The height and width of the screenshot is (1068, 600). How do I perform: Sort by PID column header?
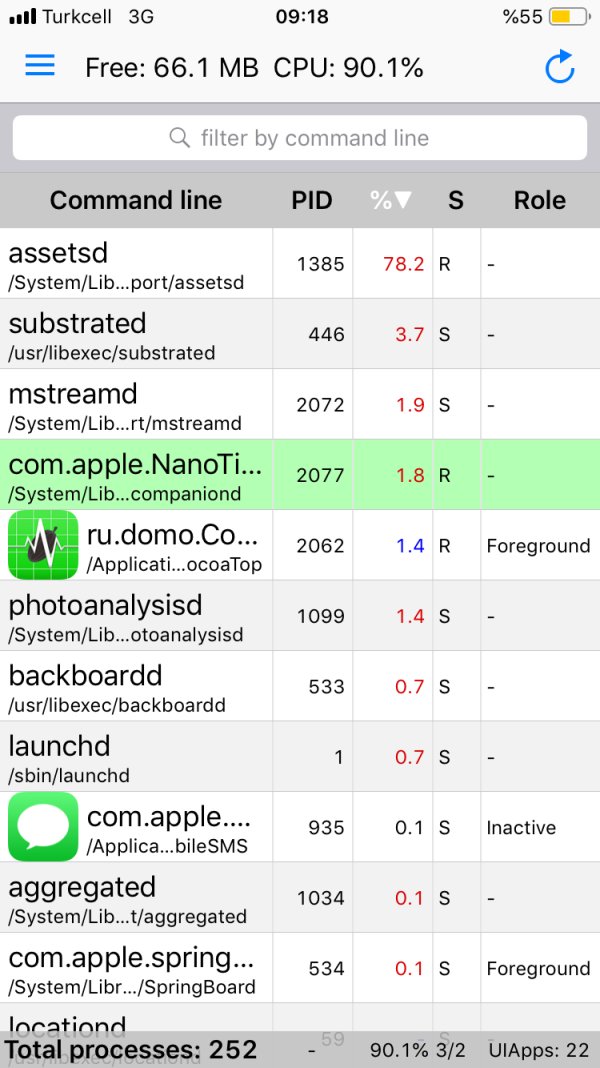click(312, 200)
